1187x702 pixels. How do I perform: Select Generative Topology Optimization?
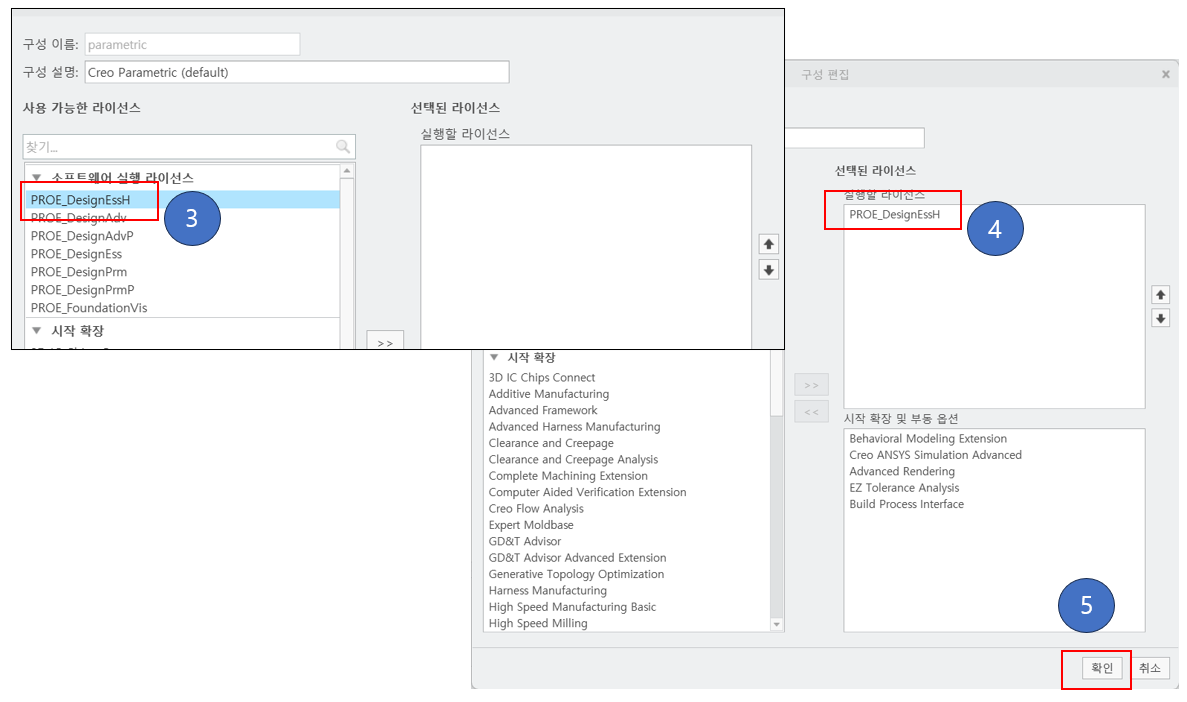(x=576, y=574)
